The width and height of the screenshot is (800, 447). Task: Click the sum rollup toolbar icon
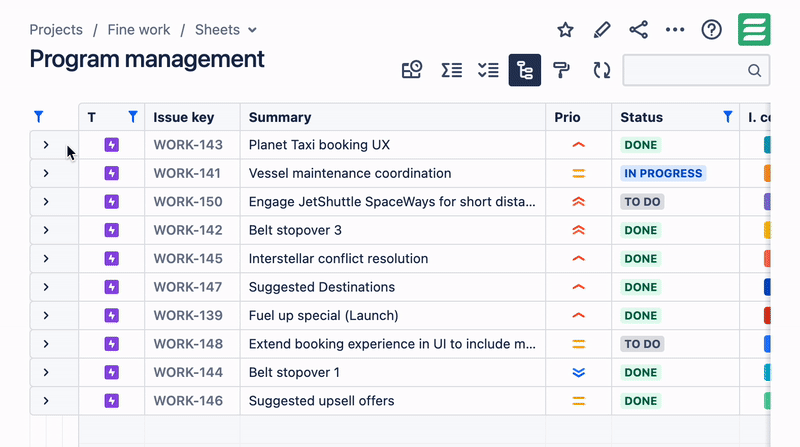tap(451, 70)
